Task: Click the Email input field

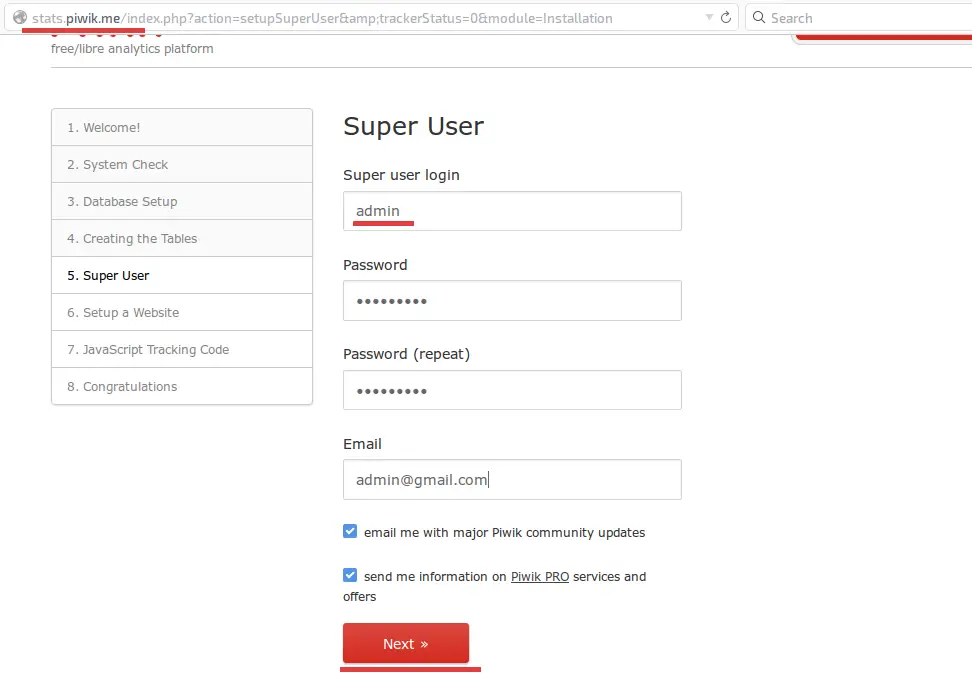Action: pos(512,479)
